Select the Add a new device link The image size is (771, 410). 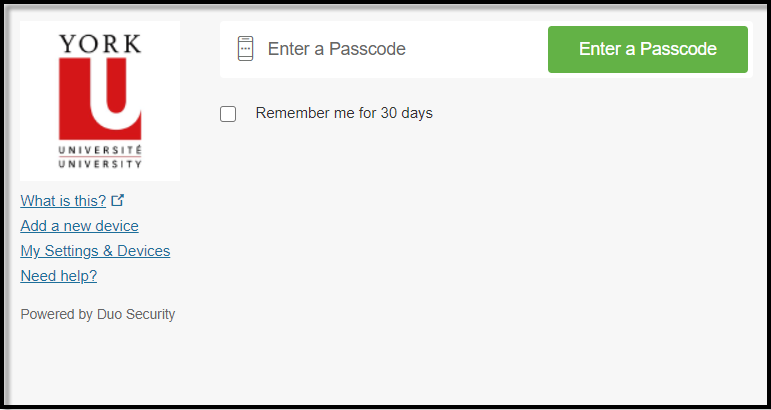pos(79,226)
